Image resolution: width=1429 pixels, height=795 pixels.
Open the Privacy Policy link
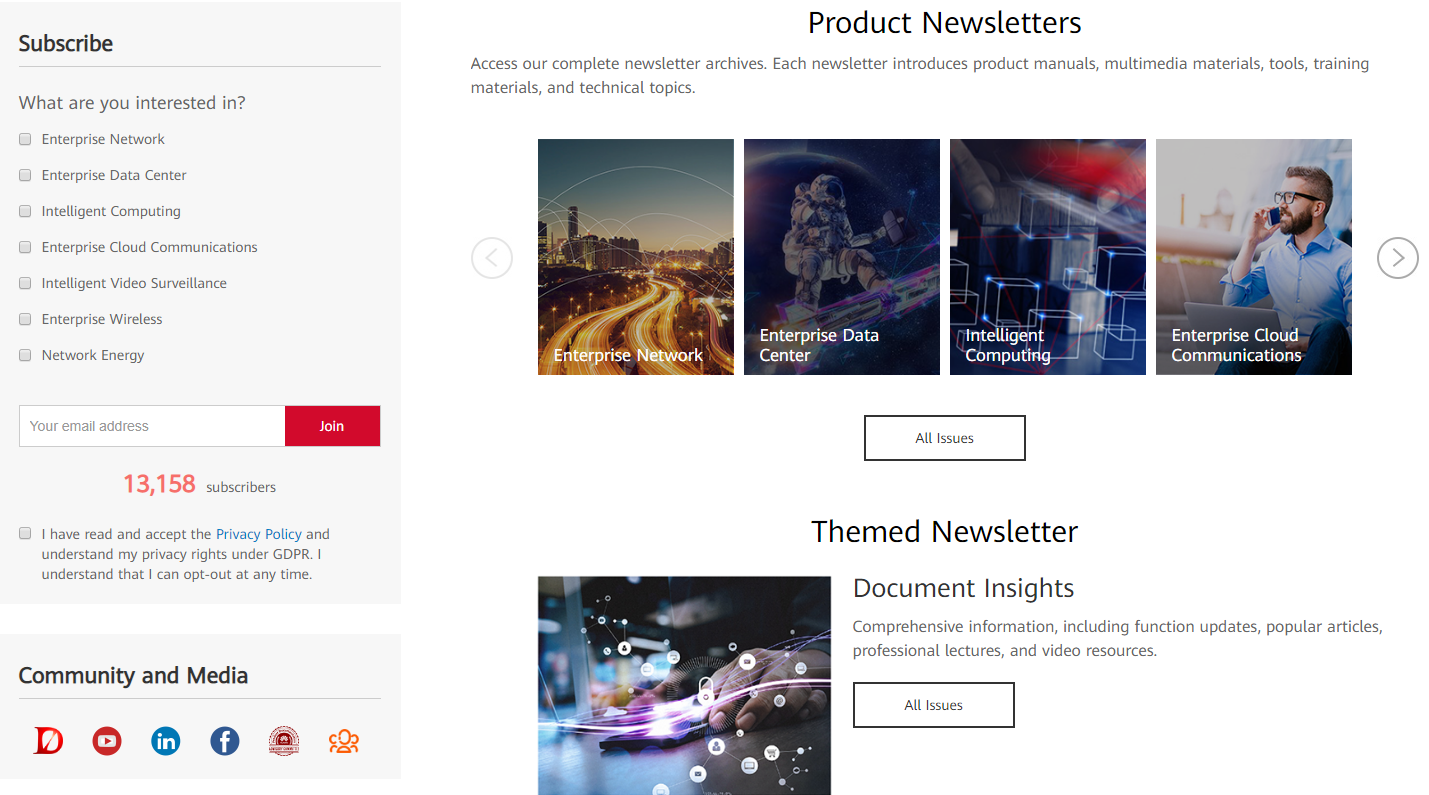[x=259, y=534]
